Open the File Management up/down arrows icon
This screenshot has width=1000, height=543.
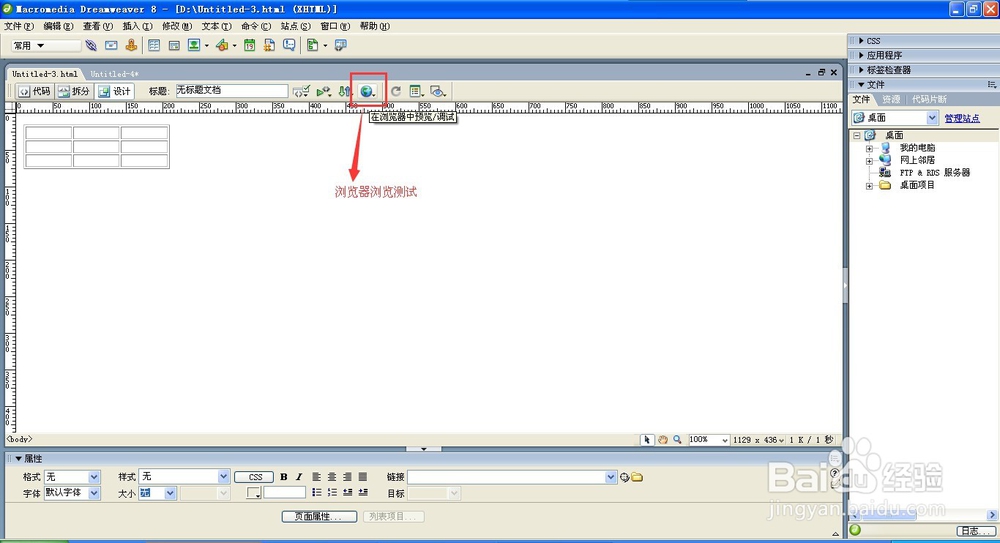tap(344, 91)
